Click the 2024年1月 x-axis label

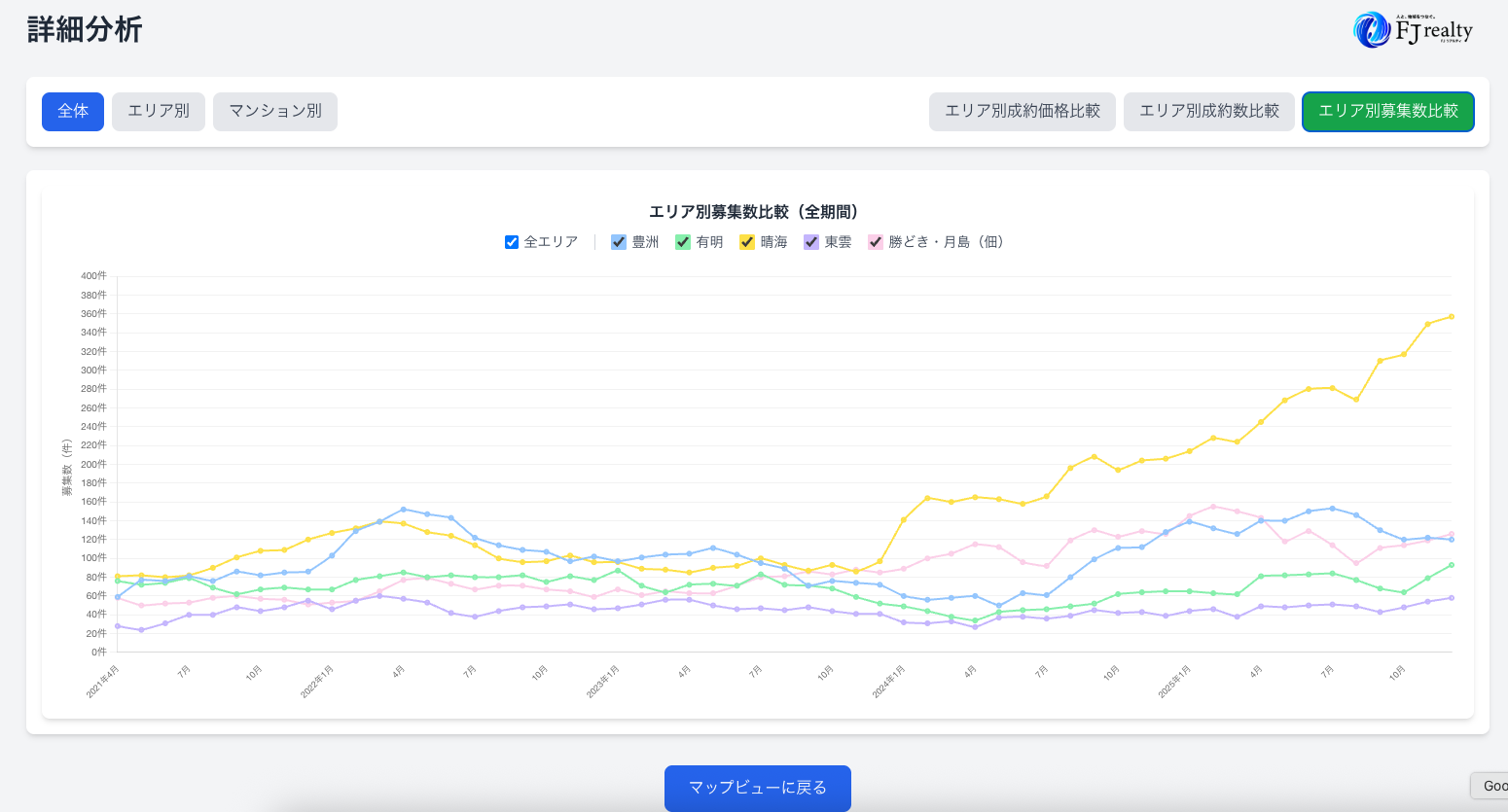click(x=888, y=682)
